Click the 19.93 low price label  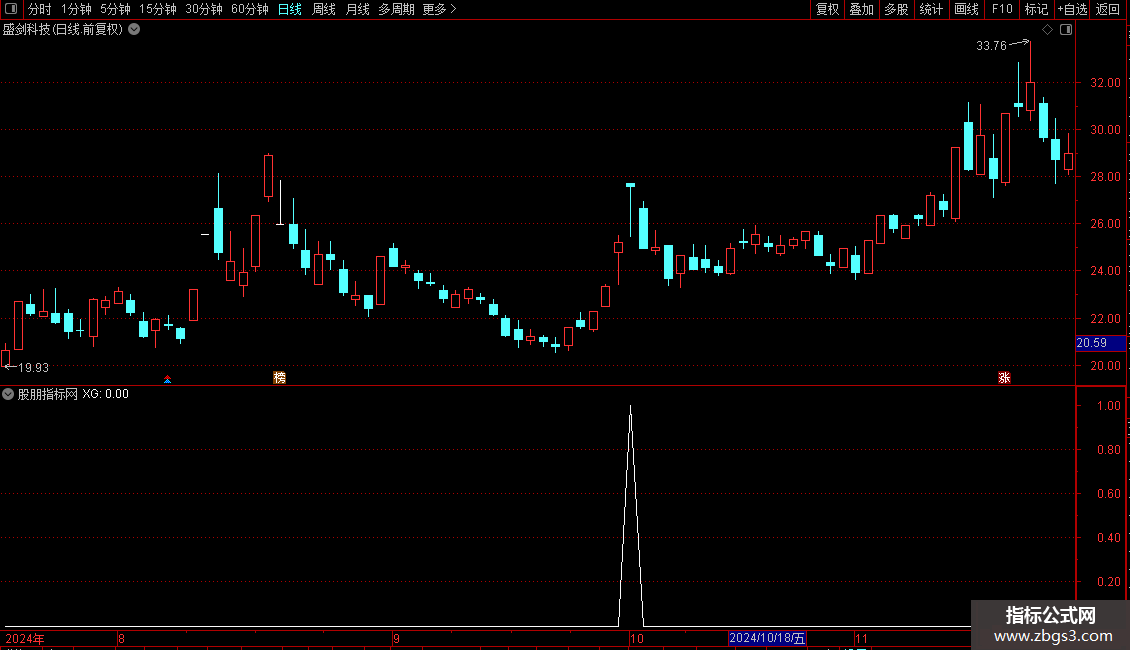(x=33, y=368)
